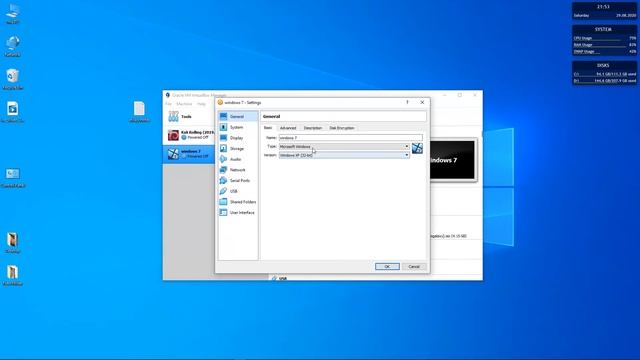Click the clock widget on desktop
This screenshot has width=640, height=360.
(604, 11)
